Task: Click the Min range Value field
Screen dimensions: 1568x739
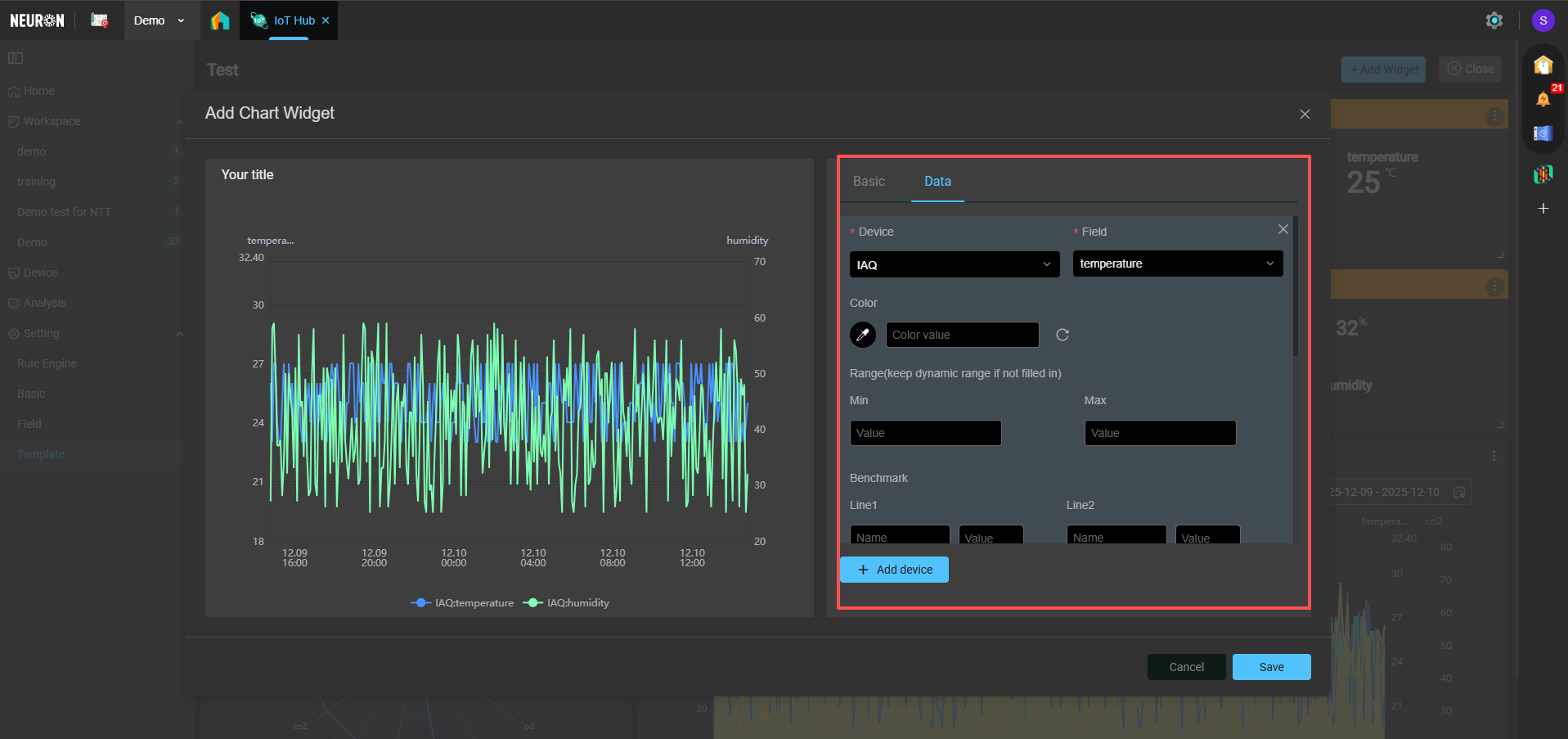Action: tap(925, 433)
